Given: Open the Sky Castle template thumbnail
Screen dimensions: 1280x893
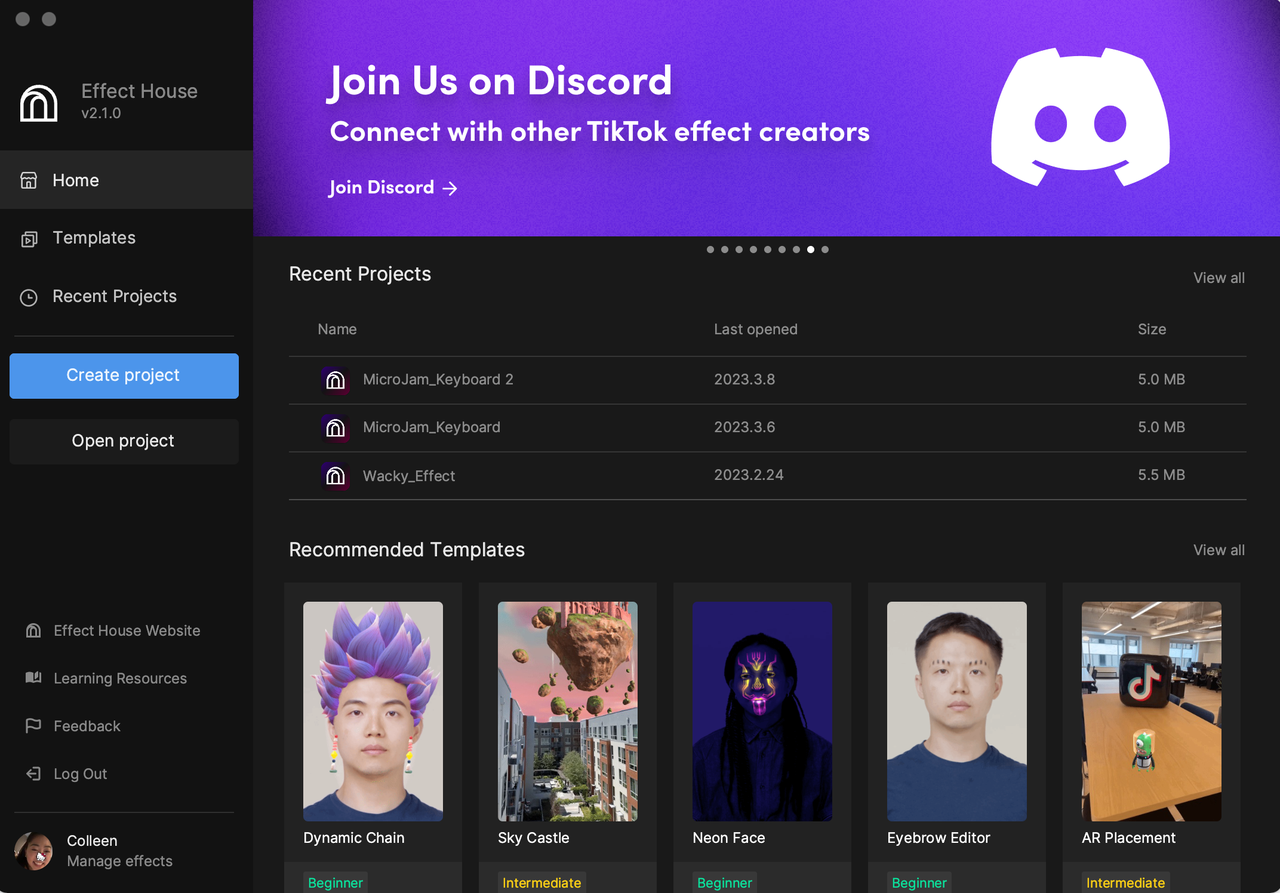Looking at the screenshot, I should click(x=568, y=711).
